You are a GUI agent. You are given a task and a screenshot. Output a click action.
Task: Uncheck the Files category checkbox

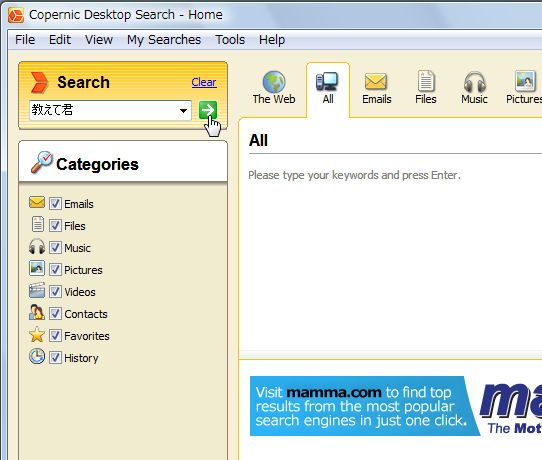55,226
